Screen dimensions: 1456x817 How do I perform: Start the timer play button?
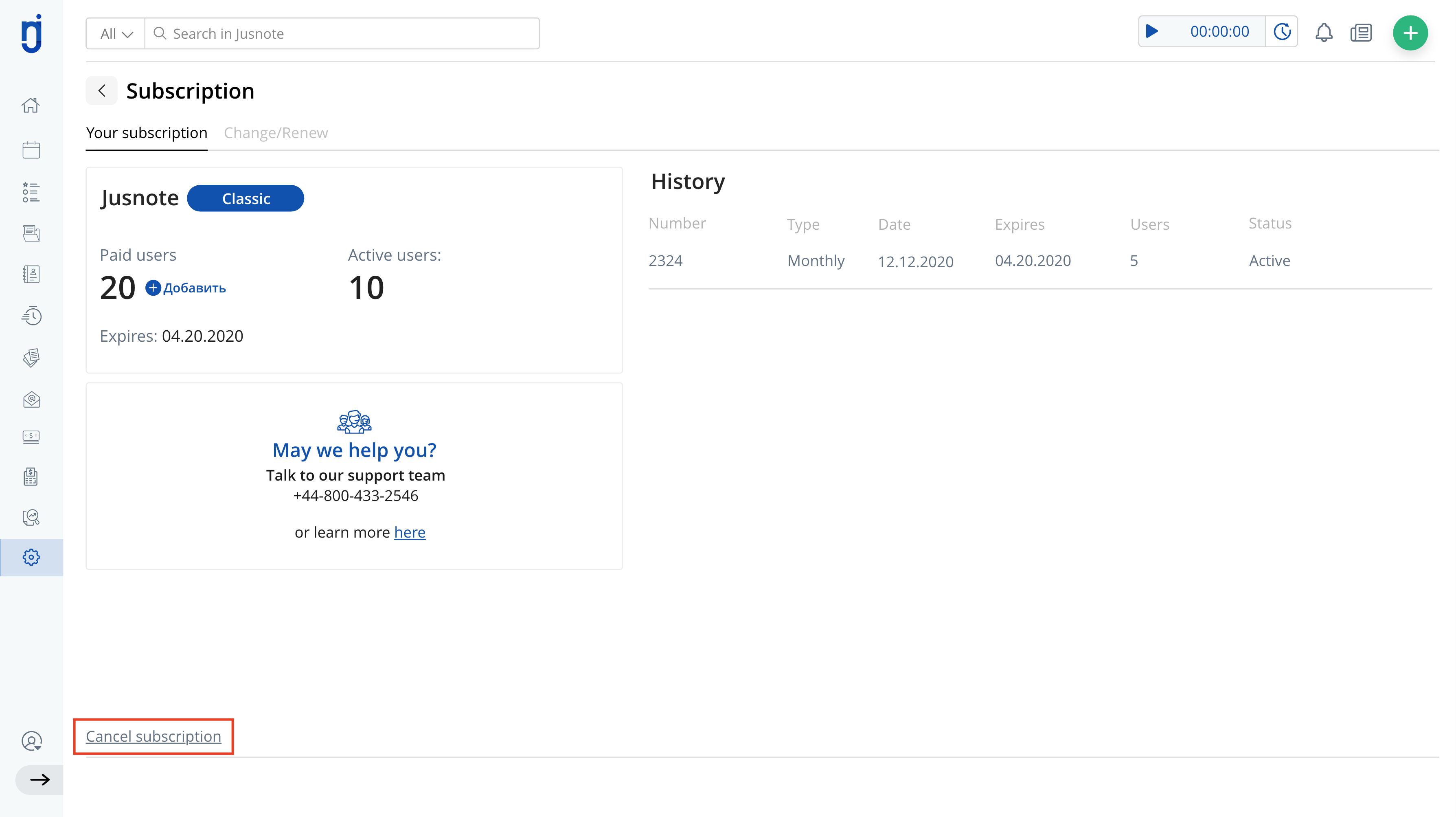[x=1151, y=32]
